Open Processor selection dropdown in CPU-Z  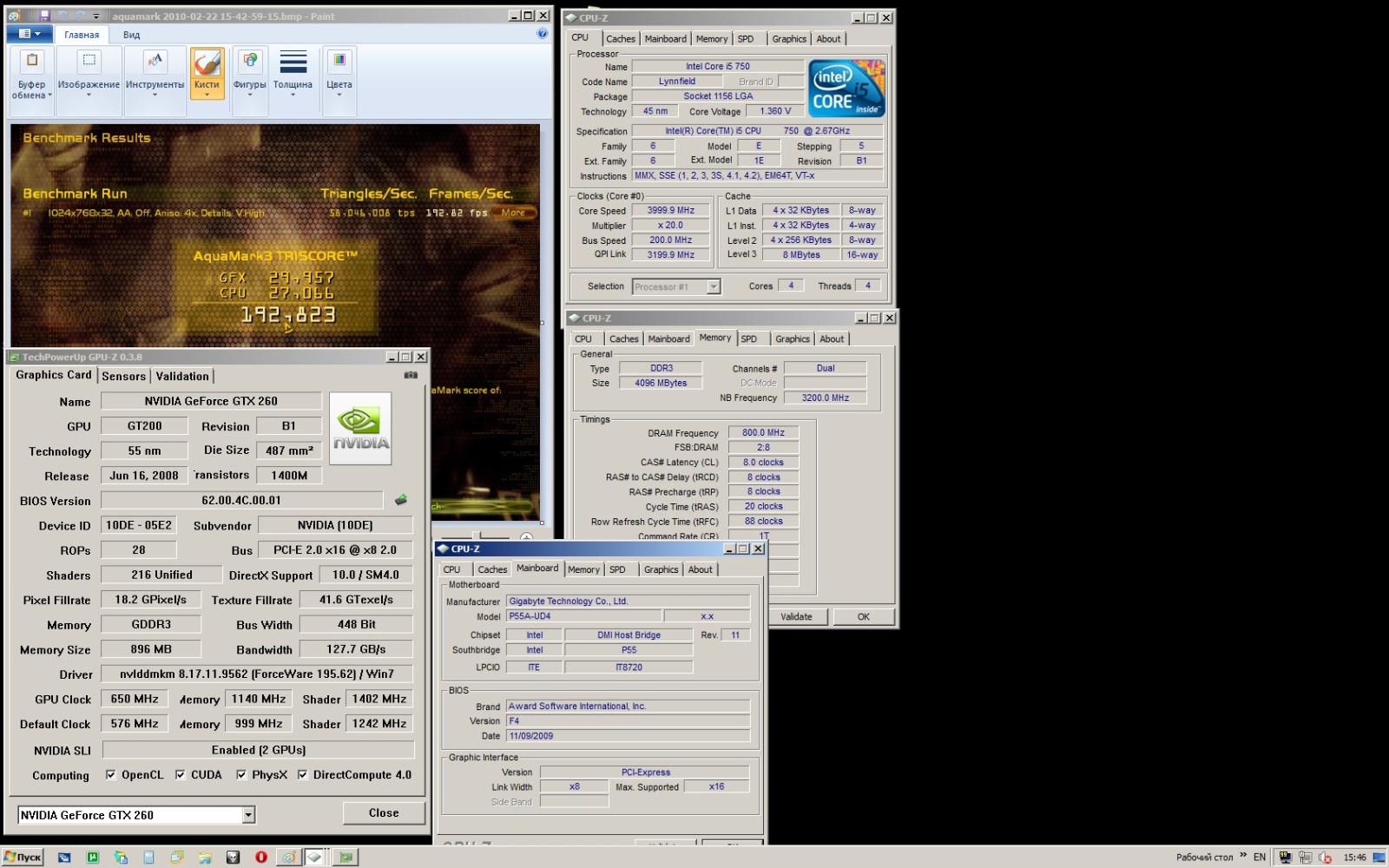point(714,286)
